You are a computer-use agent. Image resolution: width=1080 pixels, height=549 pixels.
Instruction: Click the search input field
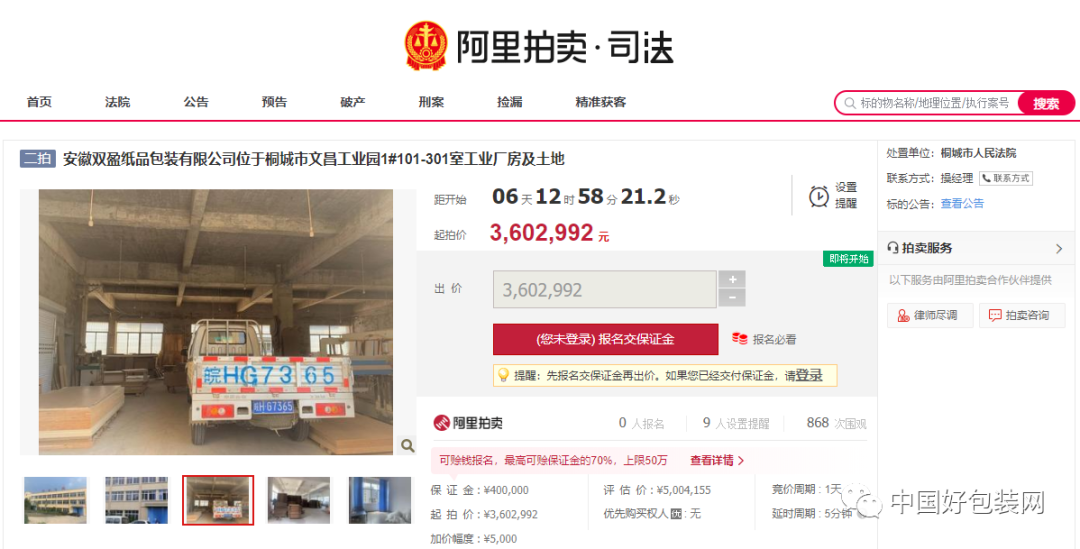[933, 103]
